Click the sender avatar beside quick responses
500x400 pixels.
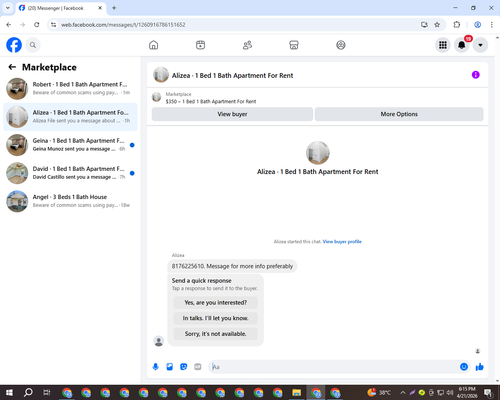pyautogui.click(x=159, y=341)
